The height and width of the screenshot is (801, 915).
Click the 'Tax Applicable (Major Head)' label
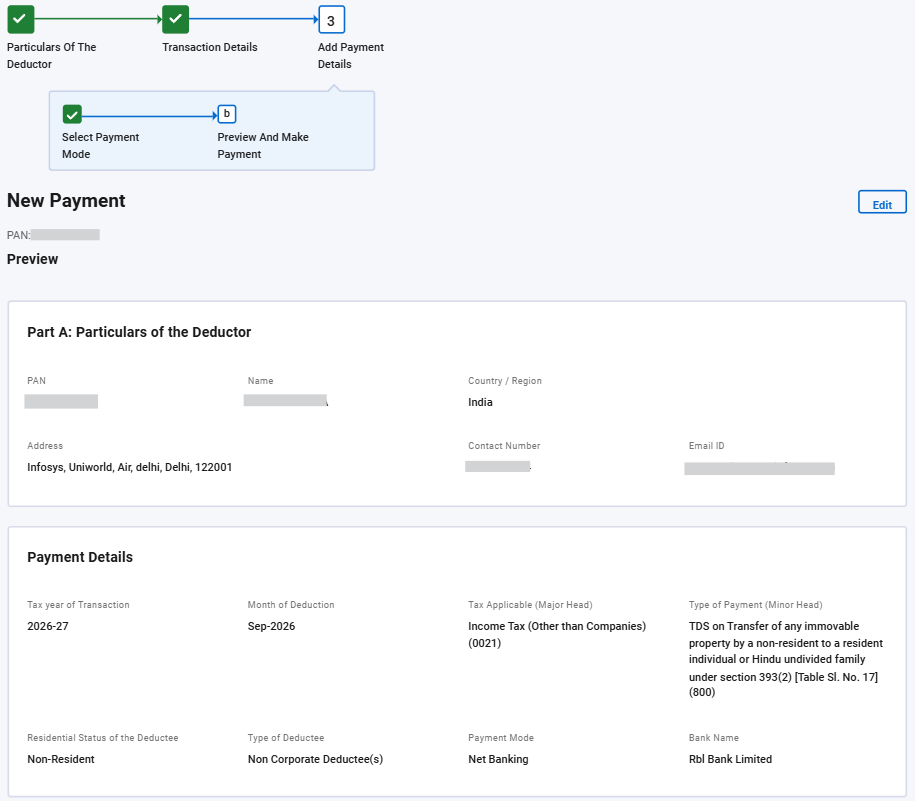(x=530, y=605)
